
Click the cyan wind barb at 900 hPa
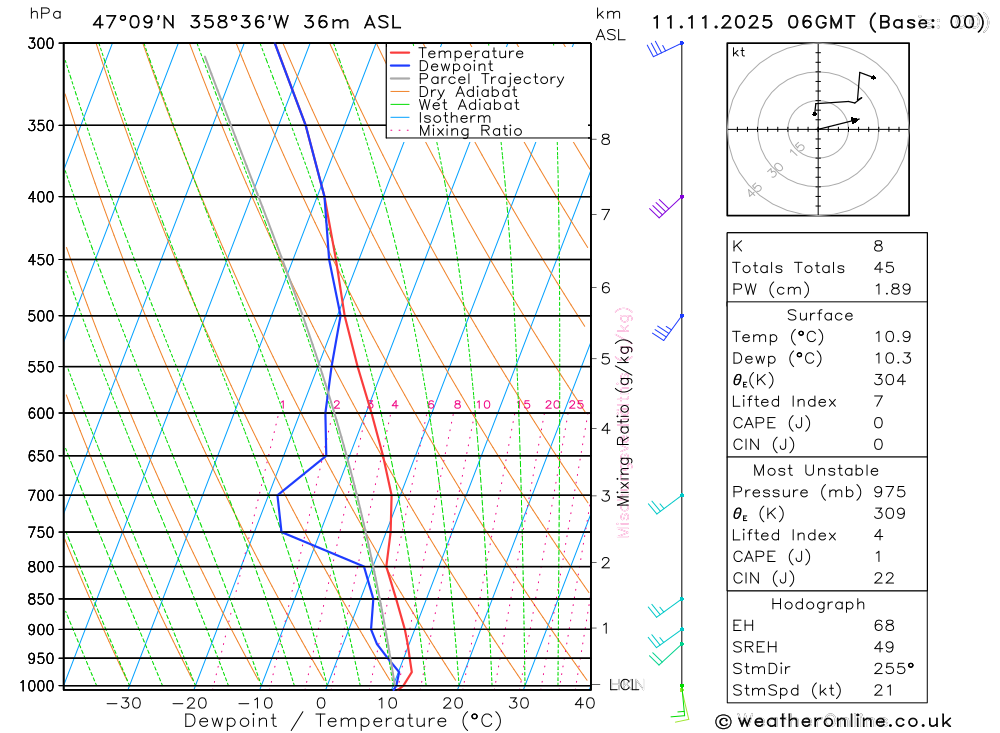(666, 638)
